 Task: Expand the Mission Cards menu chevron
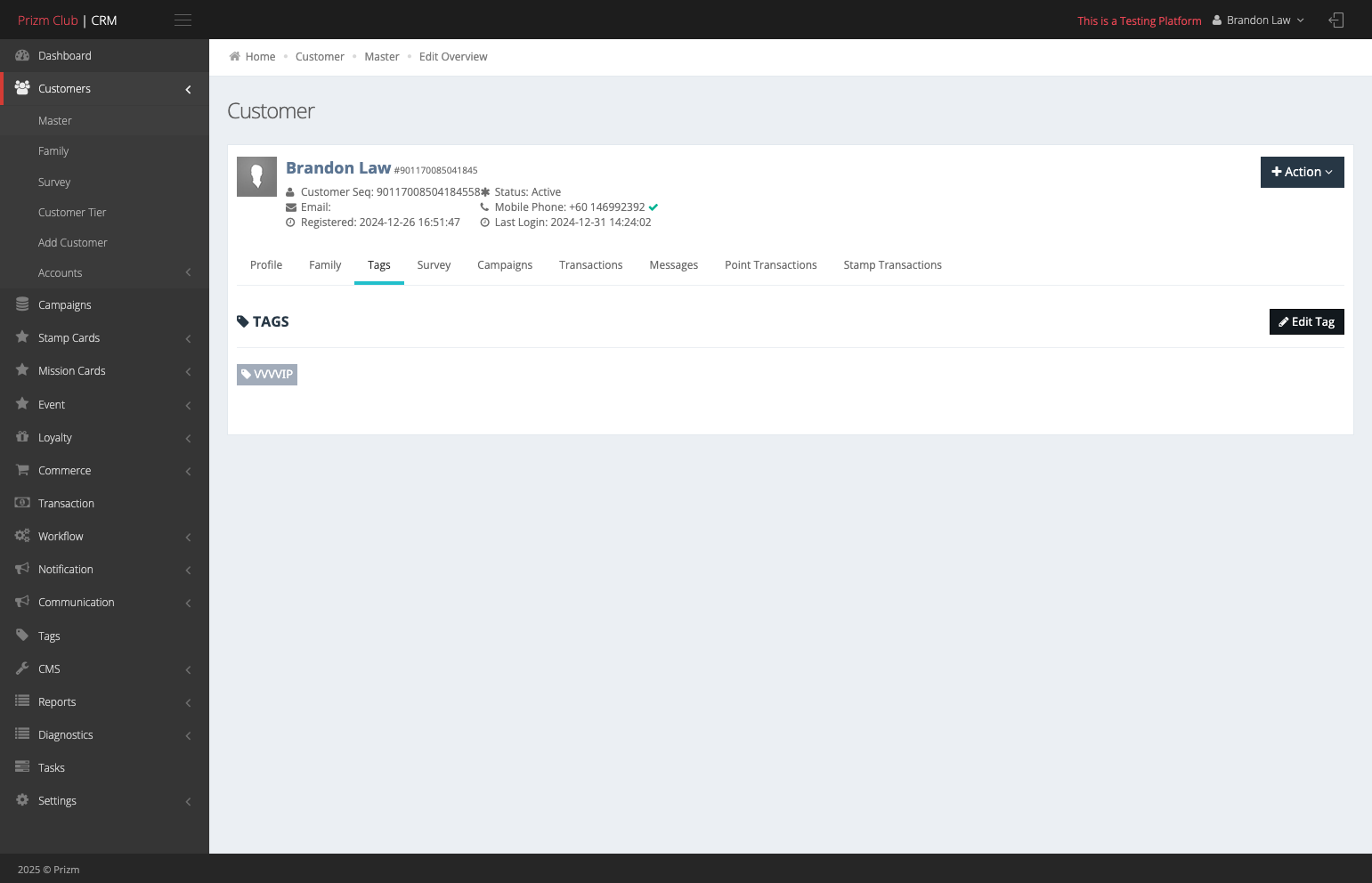click(x=188, y=371)
